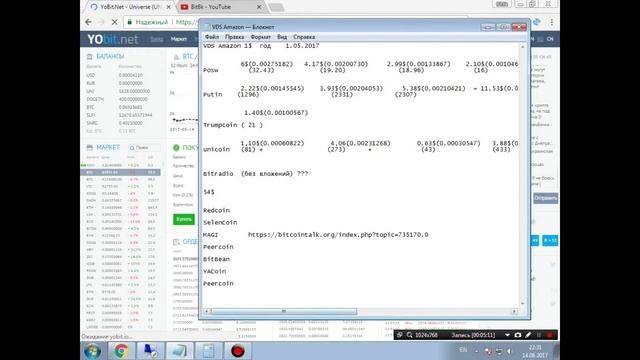Open the recorder dropdown arrow

pyautogui.click(x=507, y=335)
